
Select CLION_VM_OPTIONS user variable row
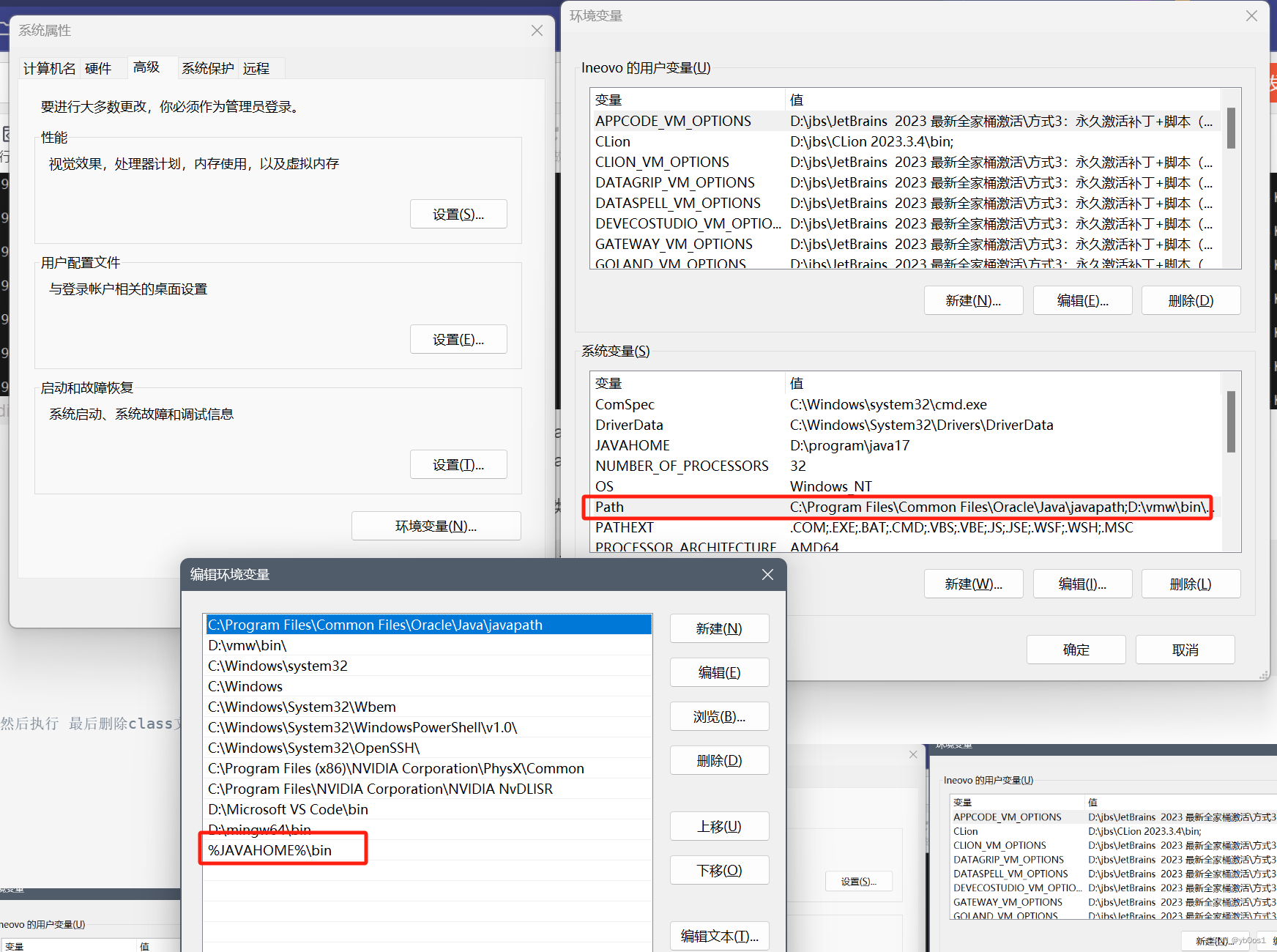(x=905, y=162)
